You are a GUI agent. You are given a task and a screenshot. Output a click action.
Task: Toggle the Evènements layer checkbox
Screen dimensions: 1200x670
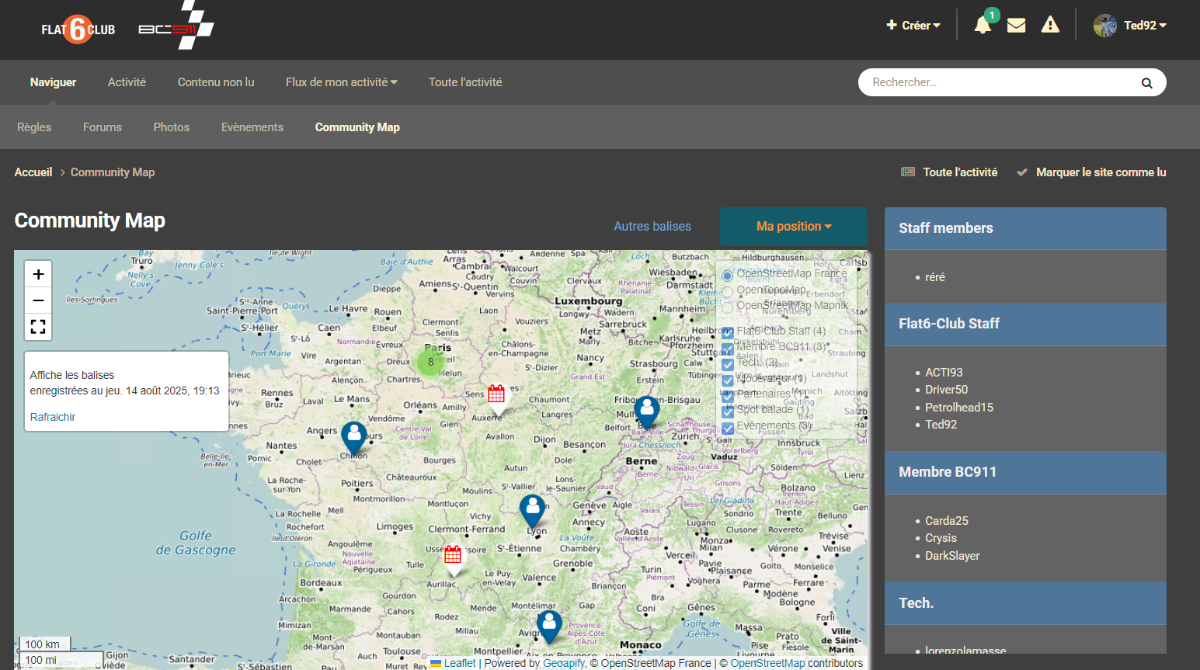pyautogui.click(x=728, y=427)
